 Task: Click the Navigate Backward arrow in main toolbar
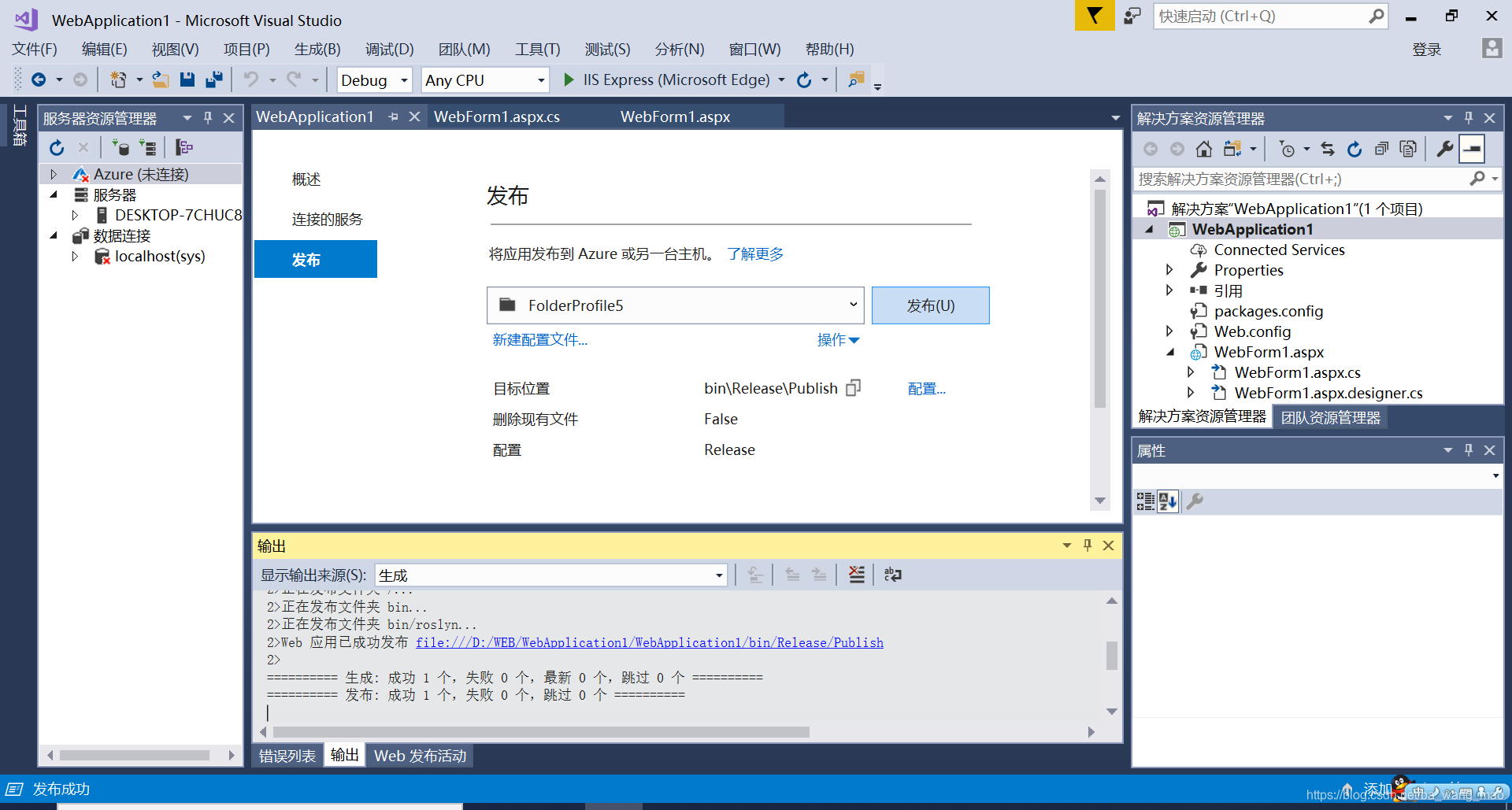[x=39, y=80]
